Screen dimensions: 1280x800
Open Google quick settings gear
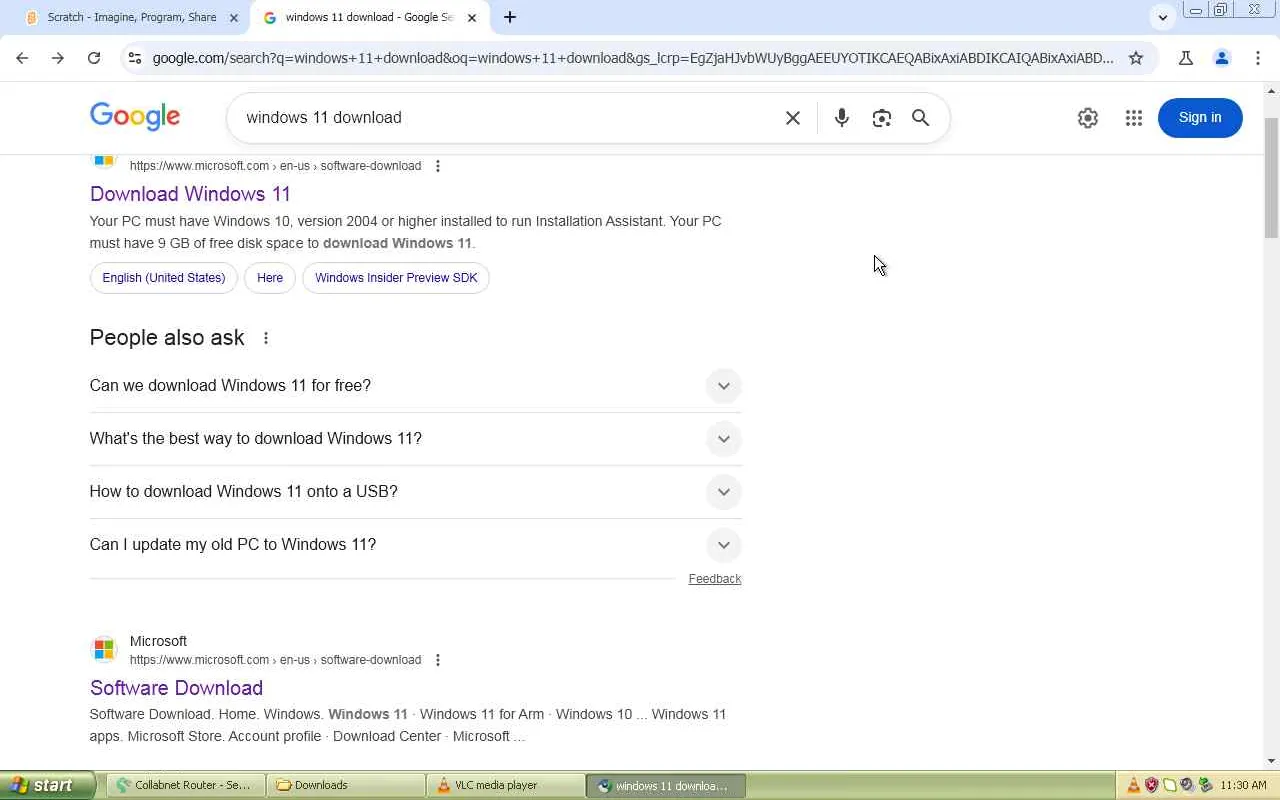[1088, 118]
